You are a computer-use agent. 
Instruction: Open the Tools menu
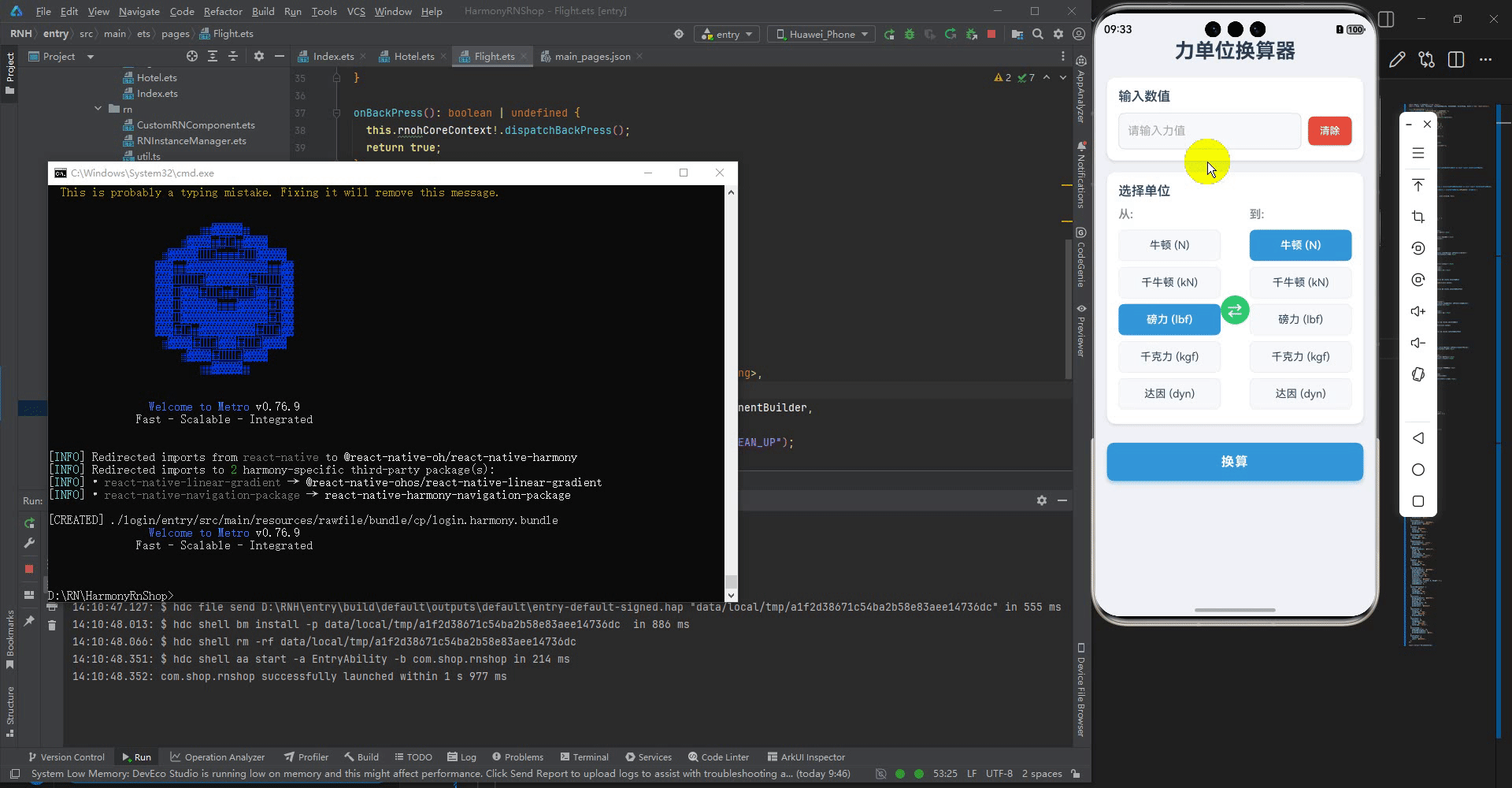[324, 11]
